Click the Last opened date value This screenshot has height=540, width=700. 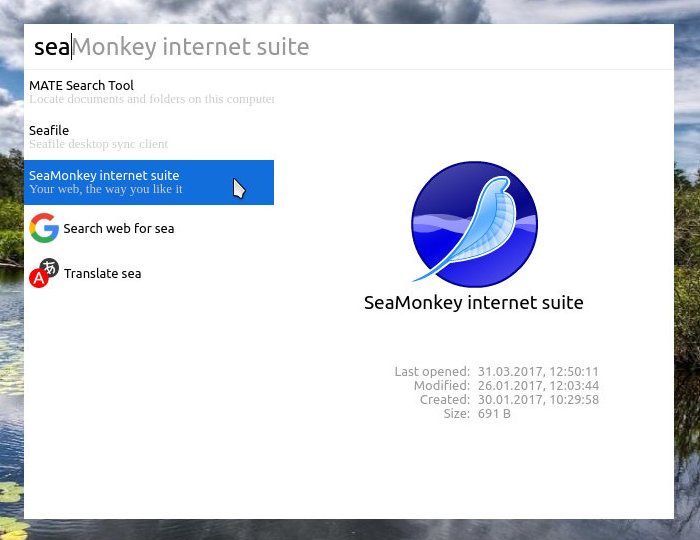(538, 371)
